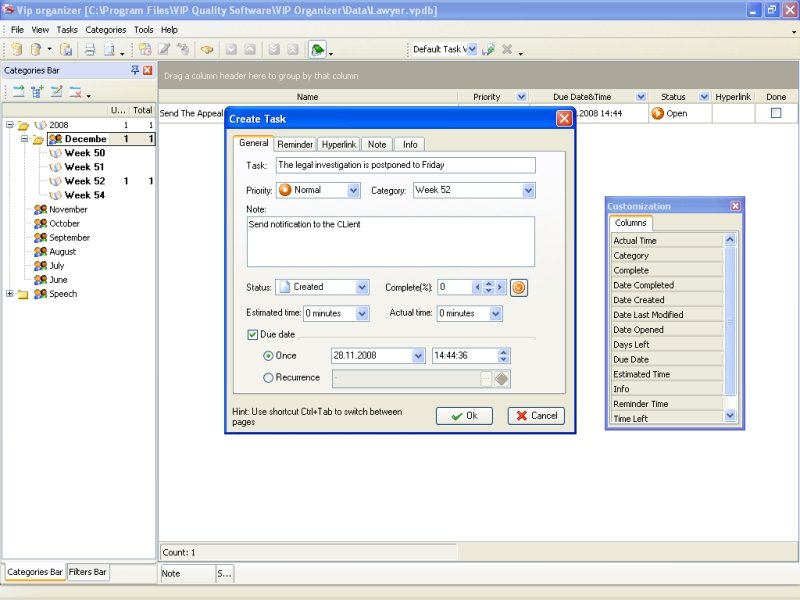Click the first icon in the Categories Bar toolbar
The image size is (800, 600).
coord(17,92)
